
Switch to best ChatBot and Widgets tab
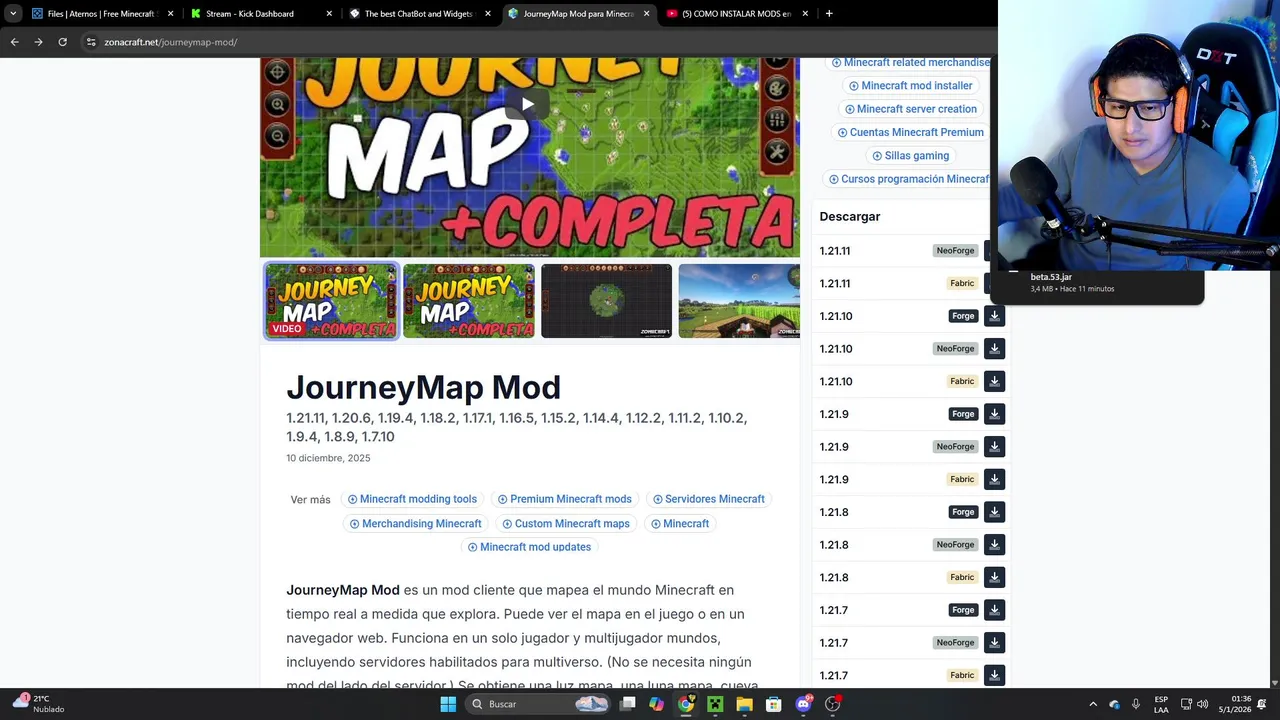point(420,14)
